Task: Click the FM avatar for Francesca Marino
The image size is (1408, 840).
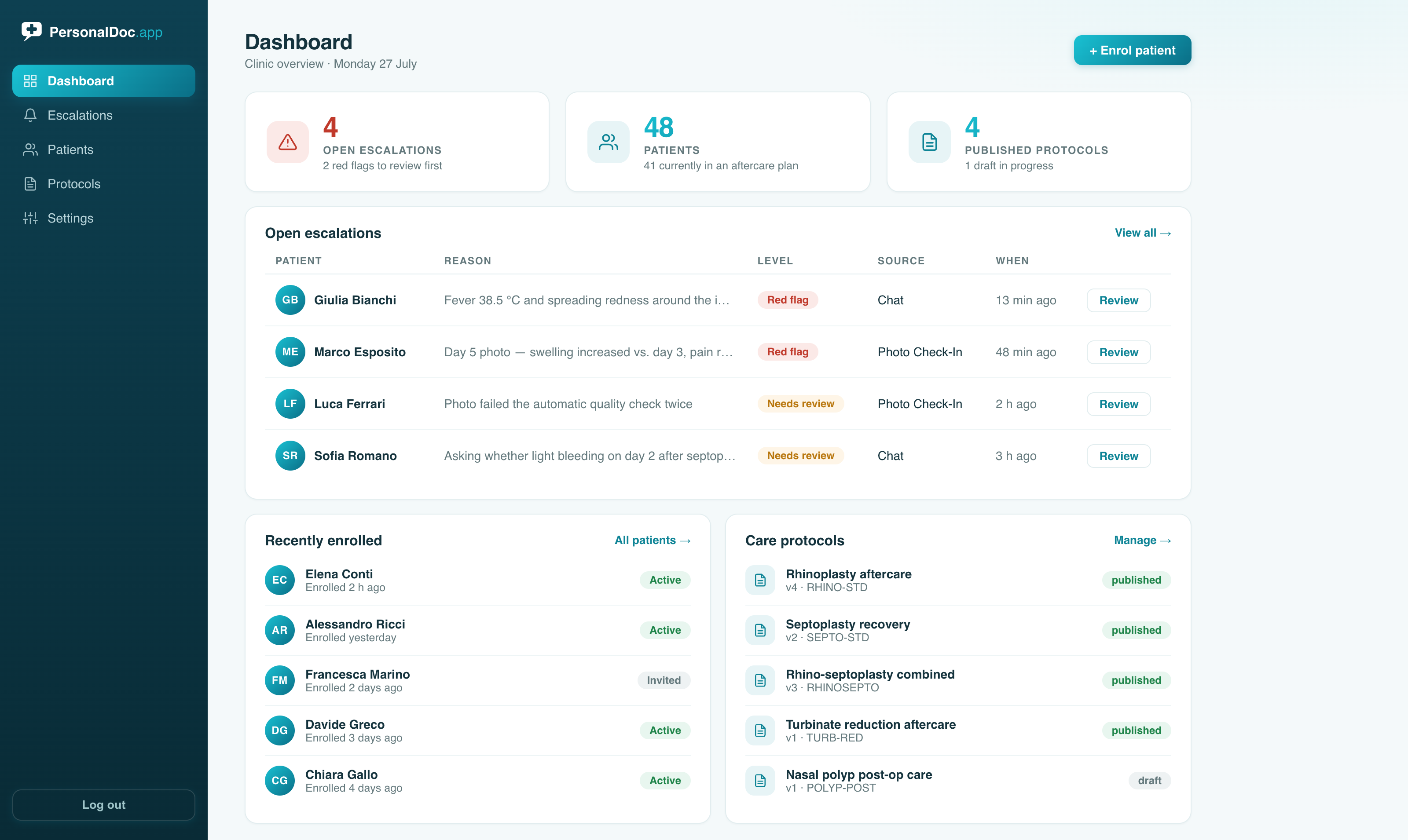Action: tap(280, 680)
